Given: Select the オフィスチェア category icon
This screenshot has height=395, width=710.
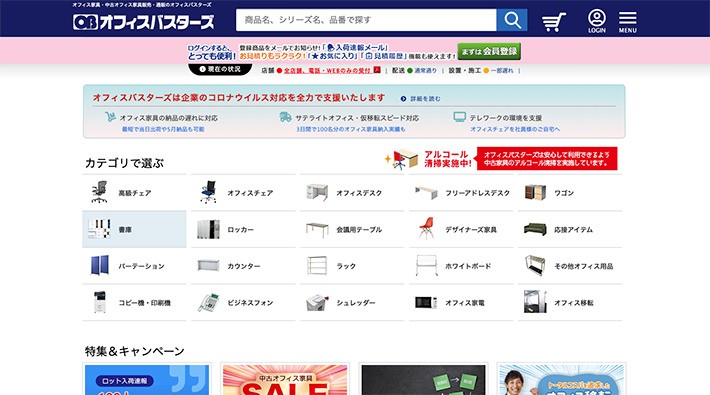Looking at the screenshot, I should [208, 192].
